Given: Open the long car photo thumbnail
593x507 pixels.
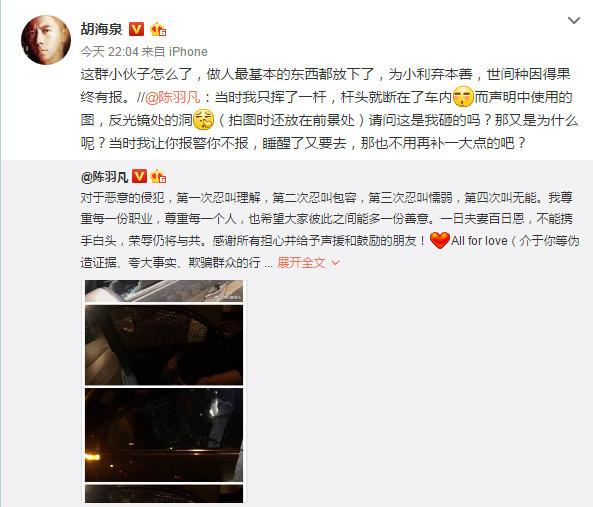Looking at the screenshot, I should tap(164, 391).
